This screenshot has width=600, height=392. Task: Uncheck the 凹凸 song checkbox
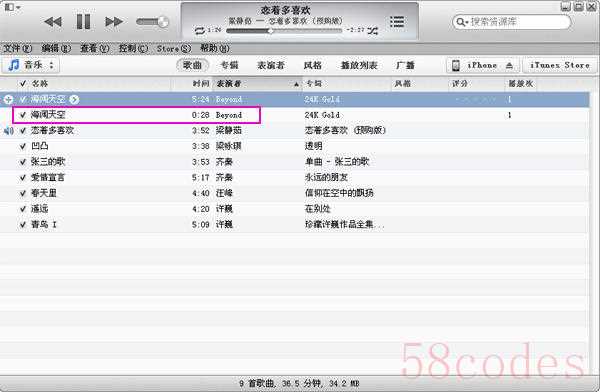23,146
